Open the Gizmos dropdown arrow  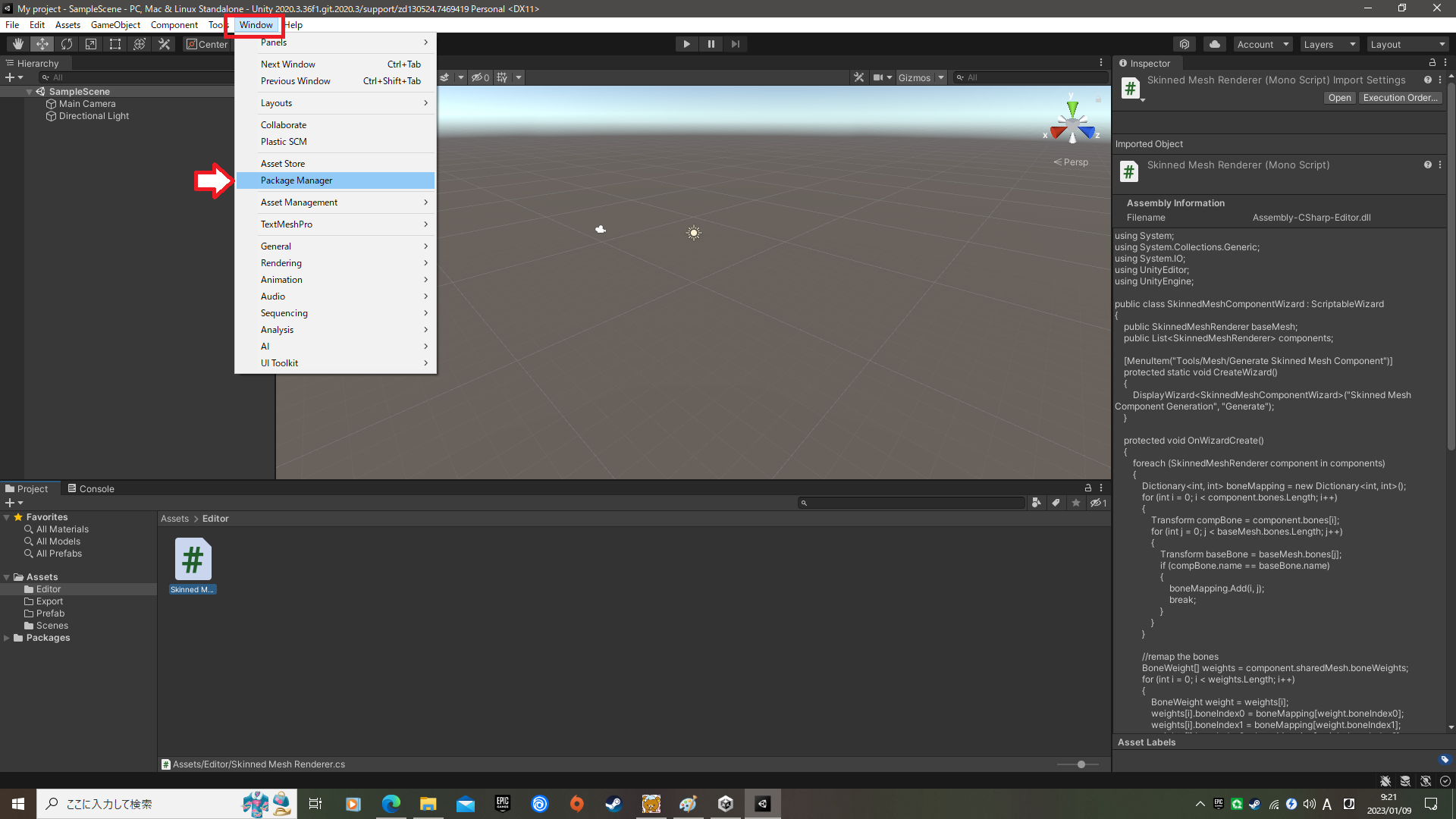tap(941, 77)
